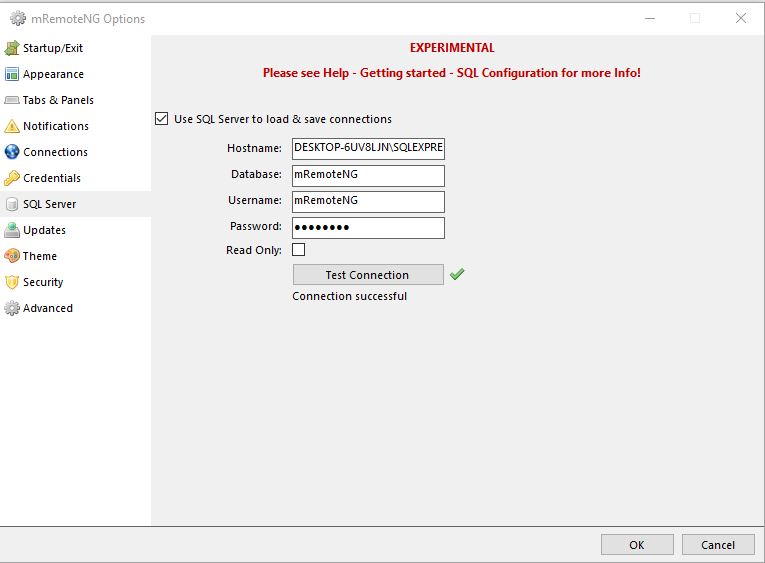Screen dimensions: 765x563
Task: Click the Password field
Action: click(368, 227)
